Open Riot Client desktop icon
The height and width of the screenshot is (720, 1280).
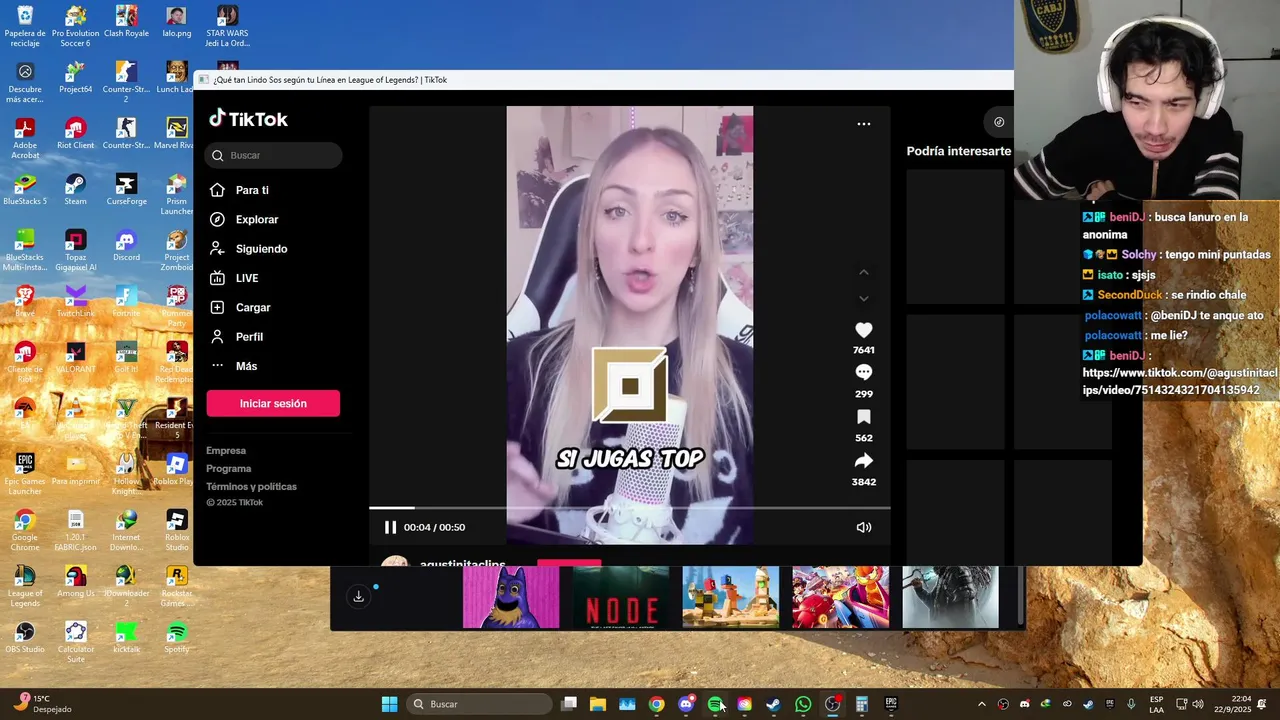[x=75, y=133]
